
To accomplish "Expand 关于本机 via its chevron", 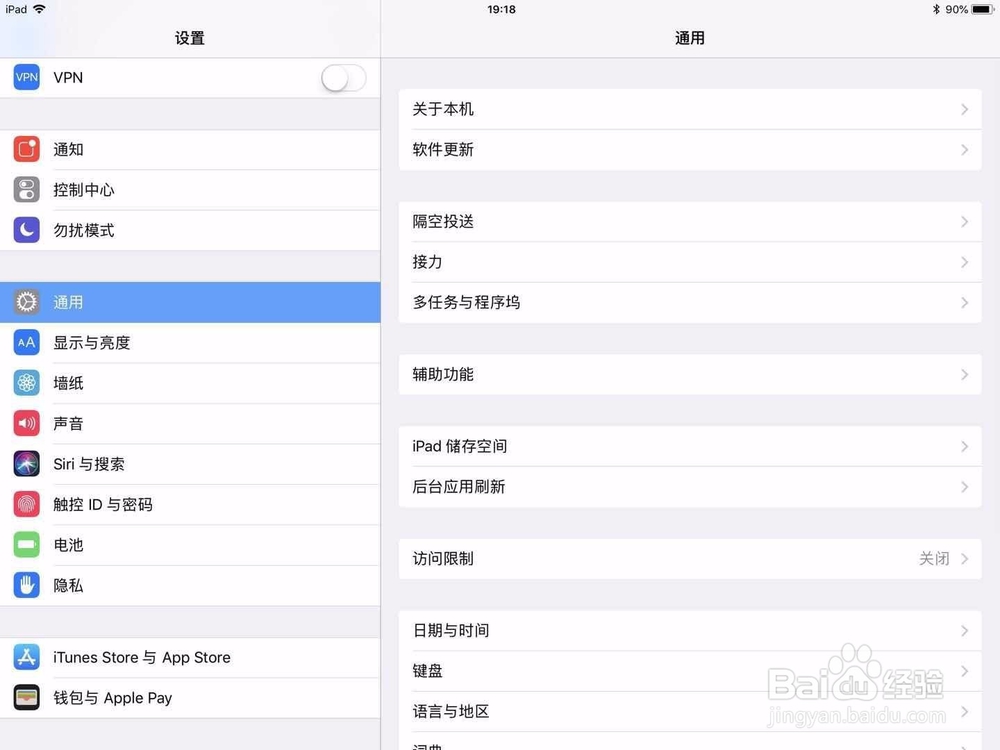I will pyautogui.click(x=964, y=110).
